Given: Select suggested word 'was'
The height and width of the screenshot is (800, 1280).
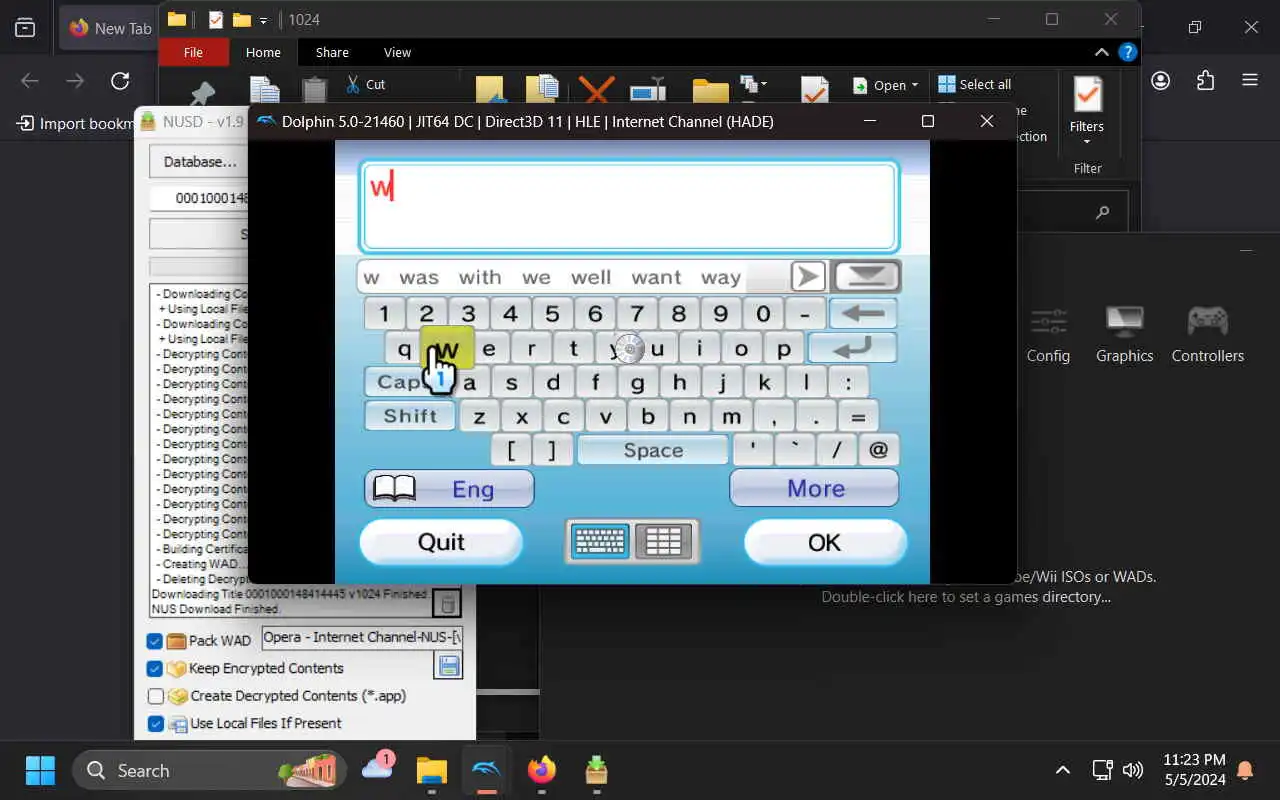Looking at the screenshot, I should [419, 277].
